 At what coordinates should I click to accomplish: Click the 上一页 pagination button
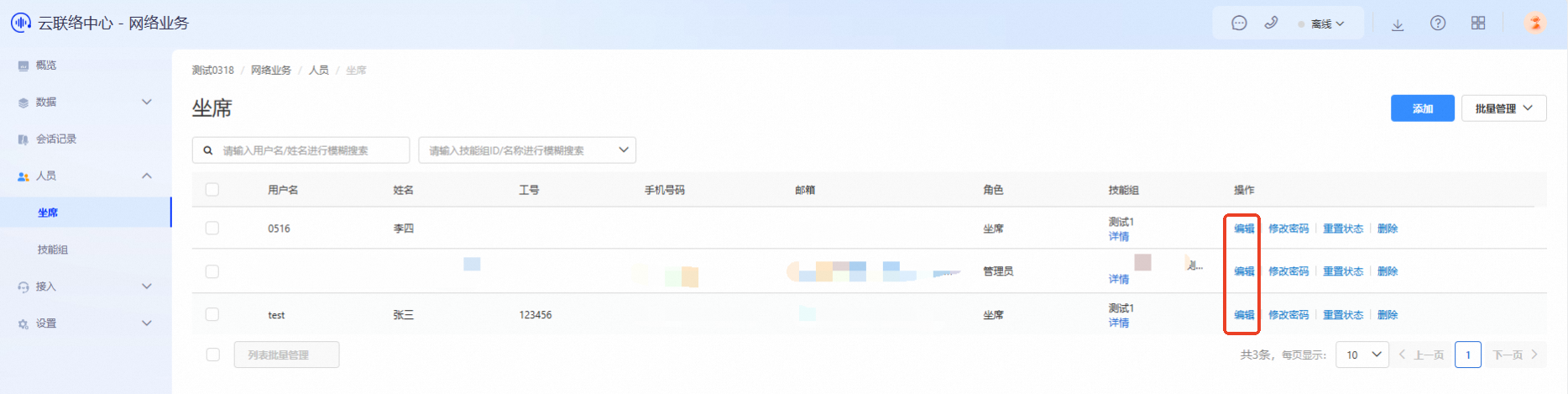point(1421,355)
